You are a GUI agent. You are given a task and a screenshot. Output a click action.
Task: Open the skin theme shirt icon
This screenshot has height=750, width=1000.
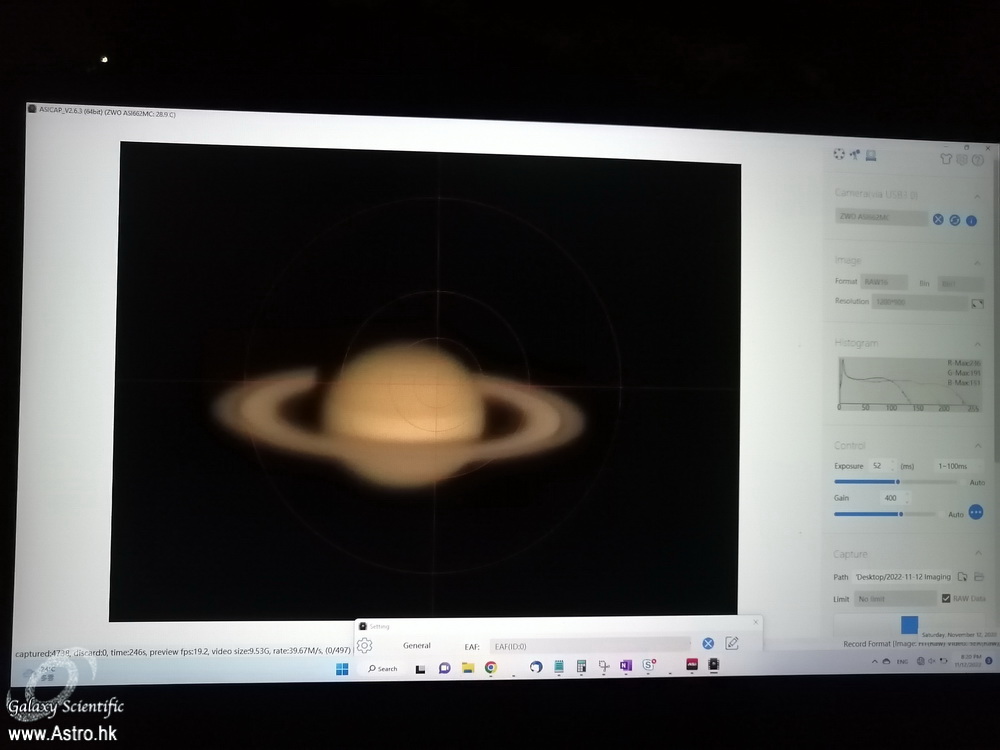[x=946, y=158]
